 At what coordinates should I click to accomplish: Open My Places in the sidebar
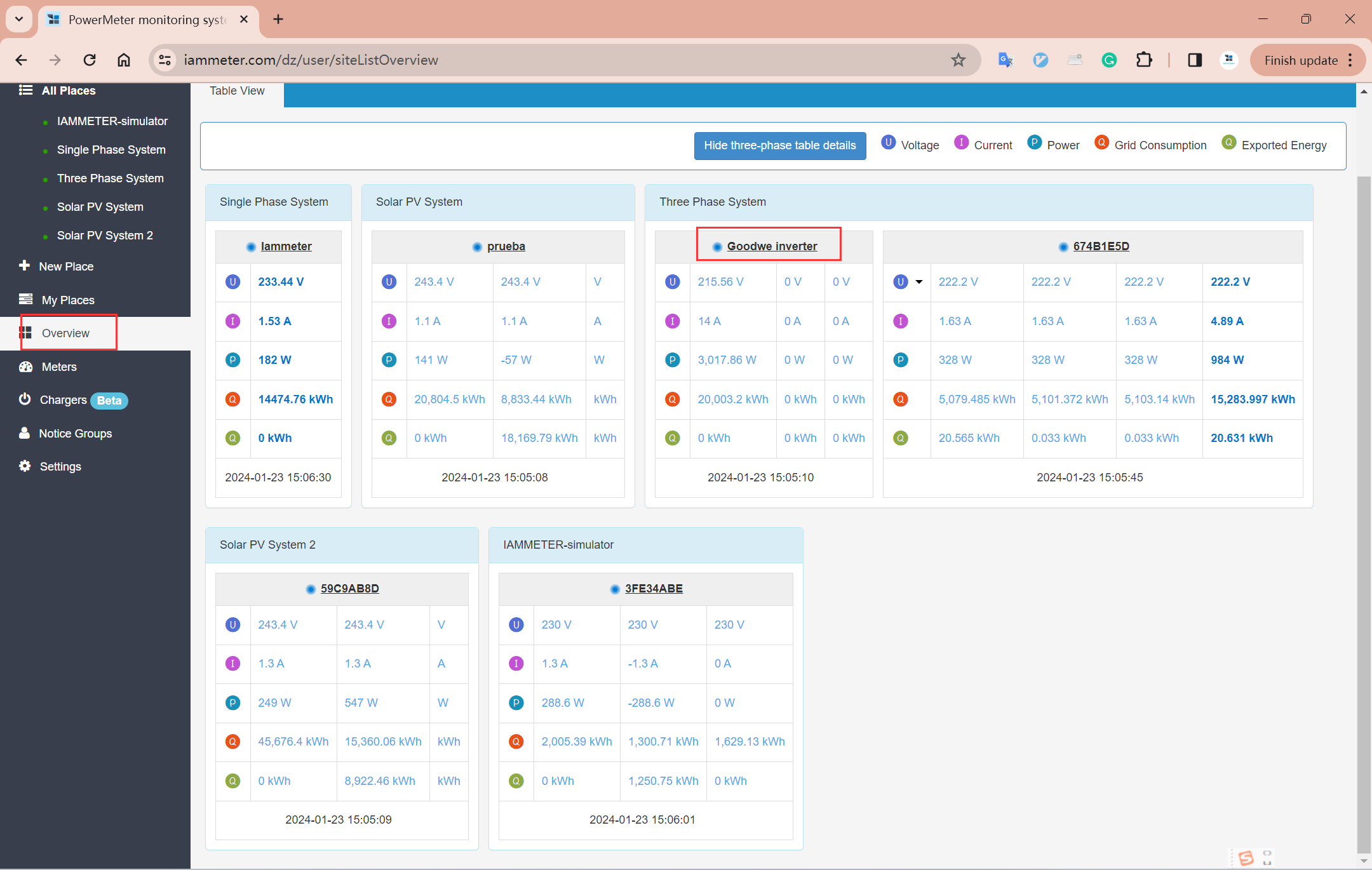pos(67,300)
